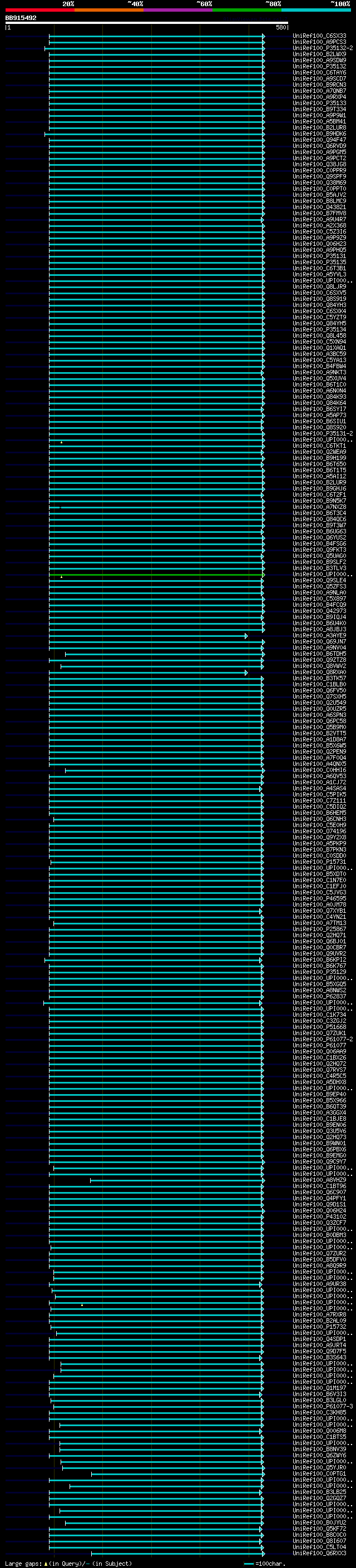Select the UniRef100_P35132-2 hit label
The width and height of the screenshot is (356, 1568).
323,48
